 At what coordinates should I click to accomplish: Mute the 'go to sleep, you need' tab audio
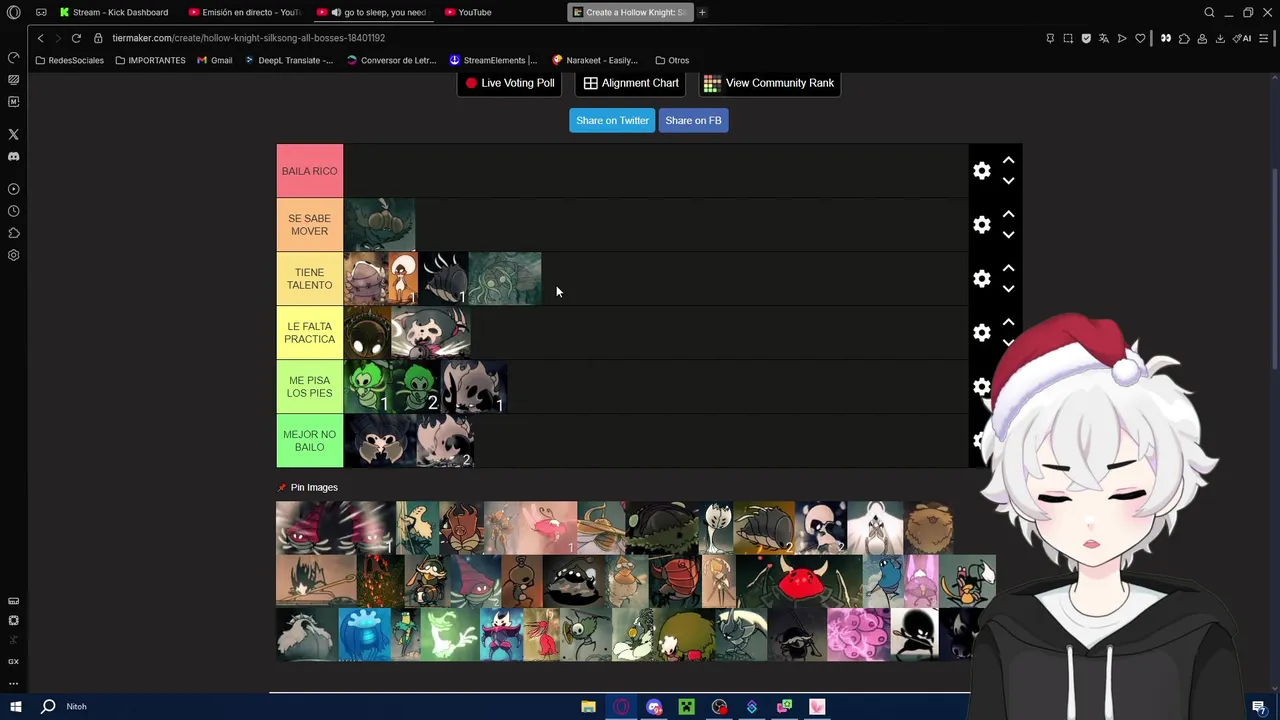[336, 12]
